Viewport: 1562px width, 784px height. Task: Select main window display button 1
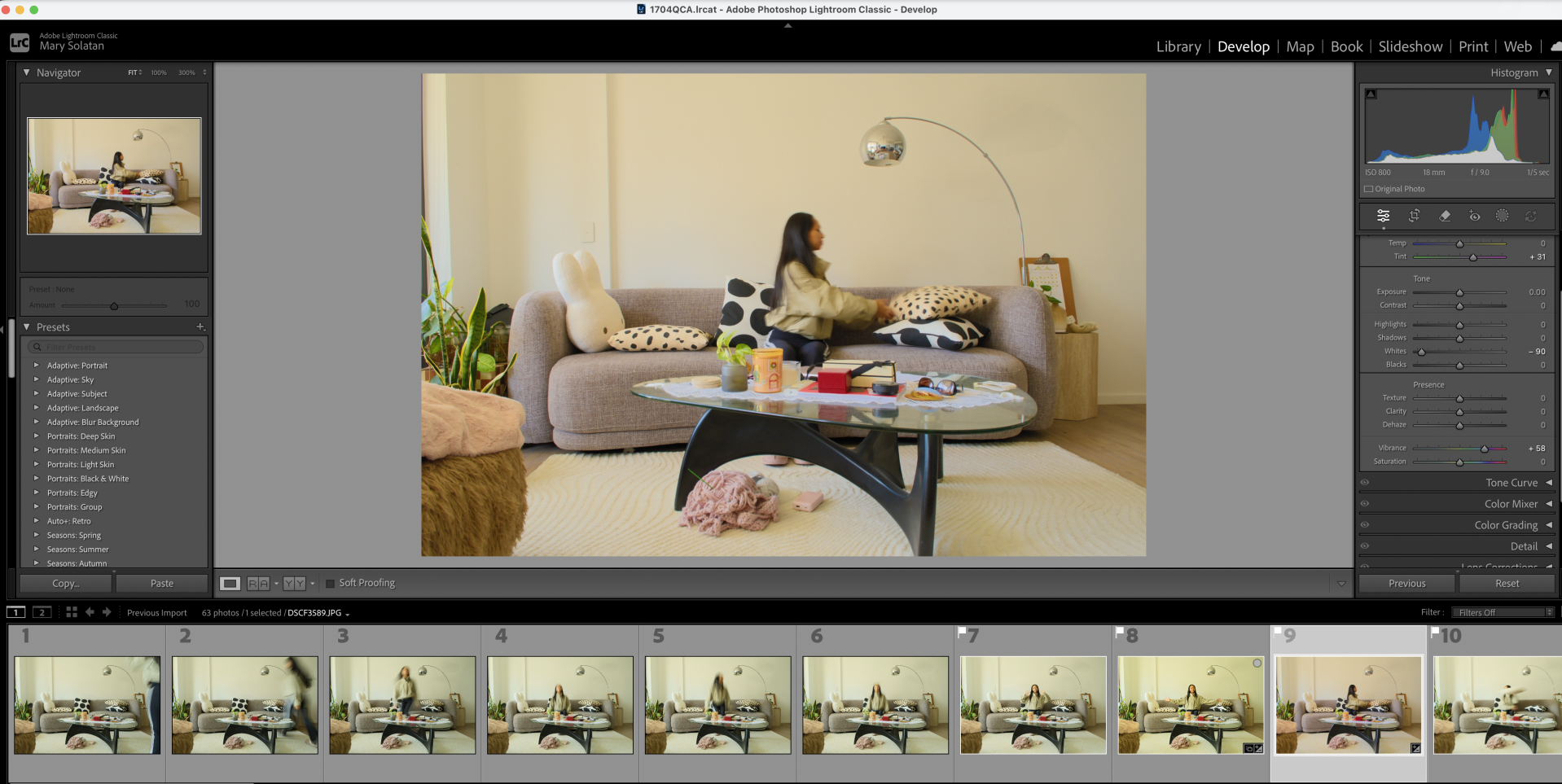pos(15,612)
